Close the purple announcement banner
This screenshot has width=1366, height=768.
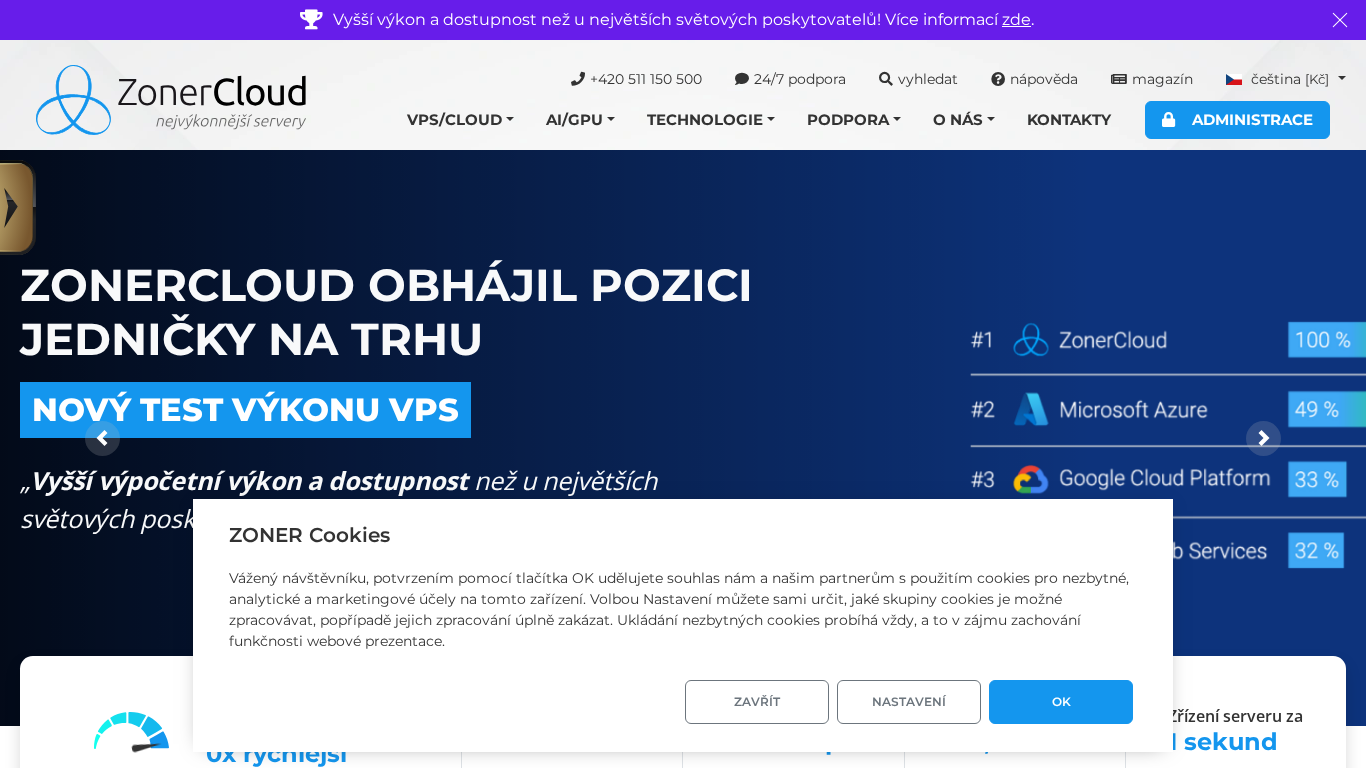(1340, 20)
